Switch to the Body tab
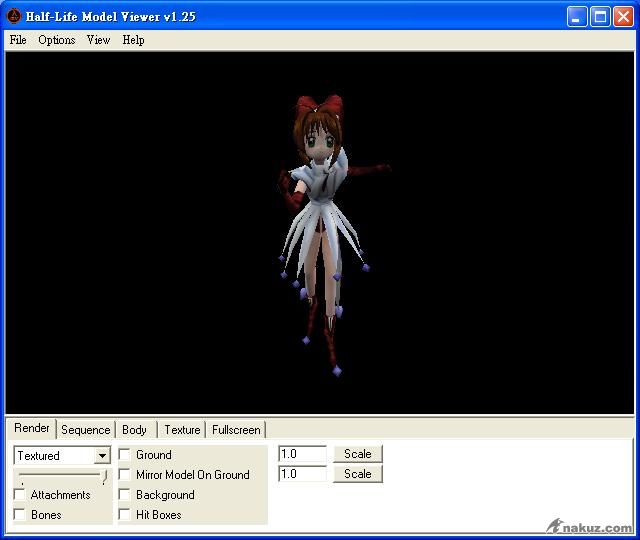Image resolution: width=640 pixels, height=540 pixels. tap(134, 430)
